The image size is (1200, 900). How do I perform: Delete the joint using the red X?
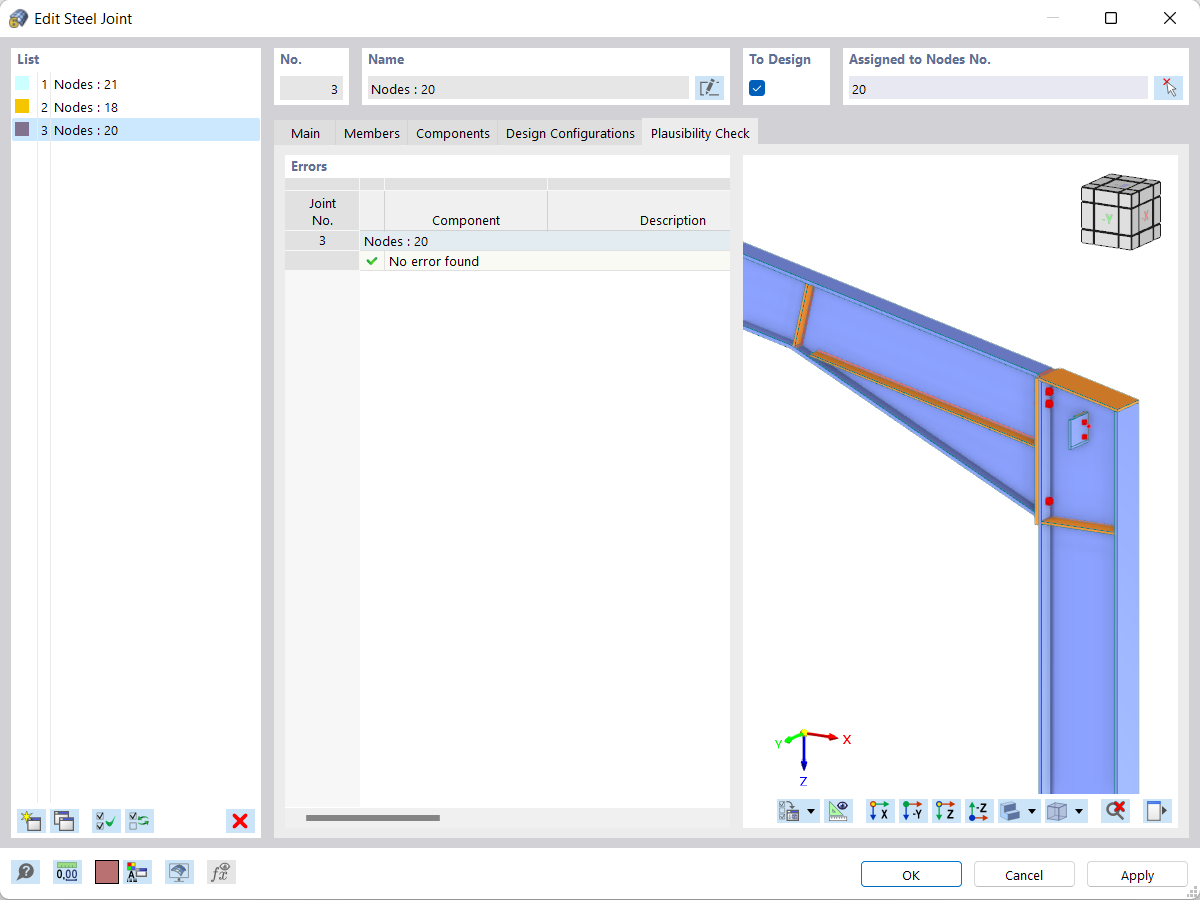[x=240, y=821]
